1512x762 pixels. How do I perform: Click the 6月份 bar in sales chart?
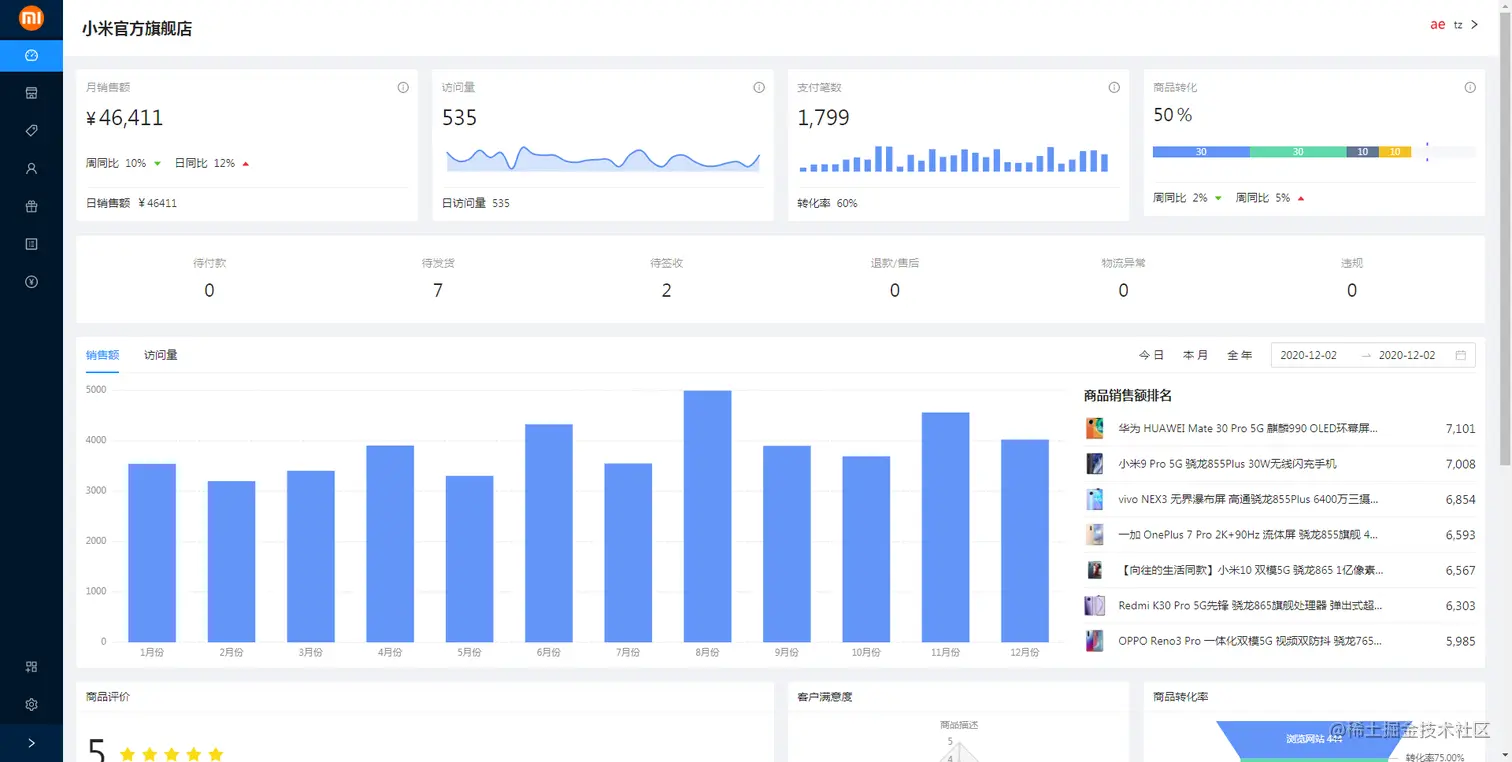(549, 533)
